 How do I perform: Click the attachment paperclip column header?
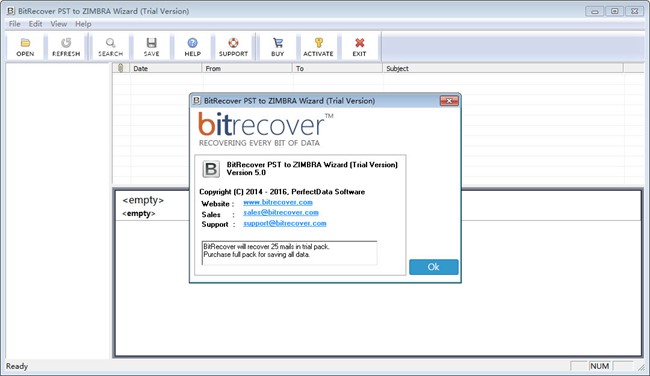tap(121, 68)
